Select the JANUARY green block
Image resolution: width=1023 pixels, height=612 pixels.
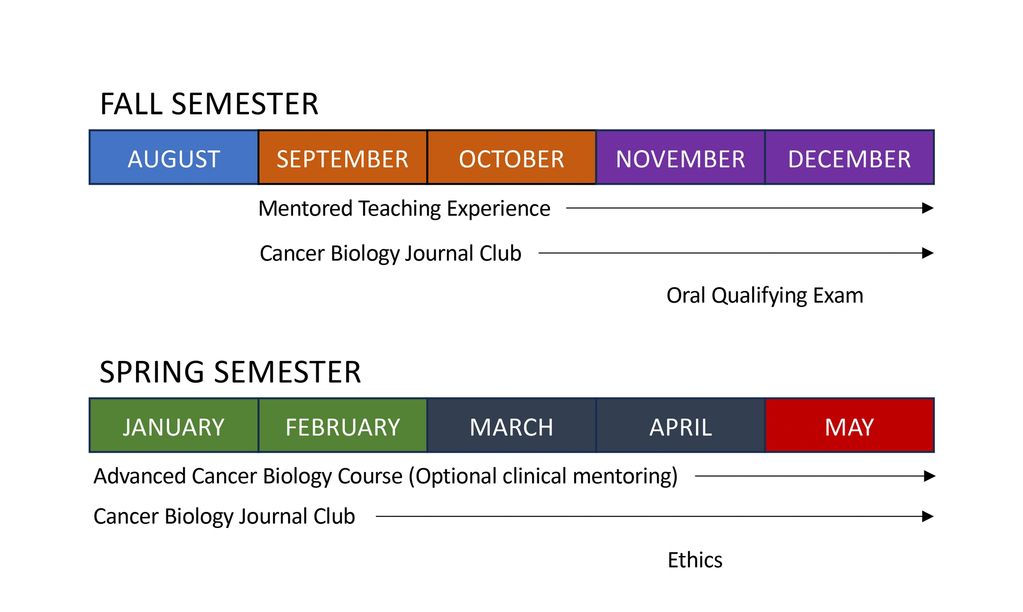click(x=173, y=426)
